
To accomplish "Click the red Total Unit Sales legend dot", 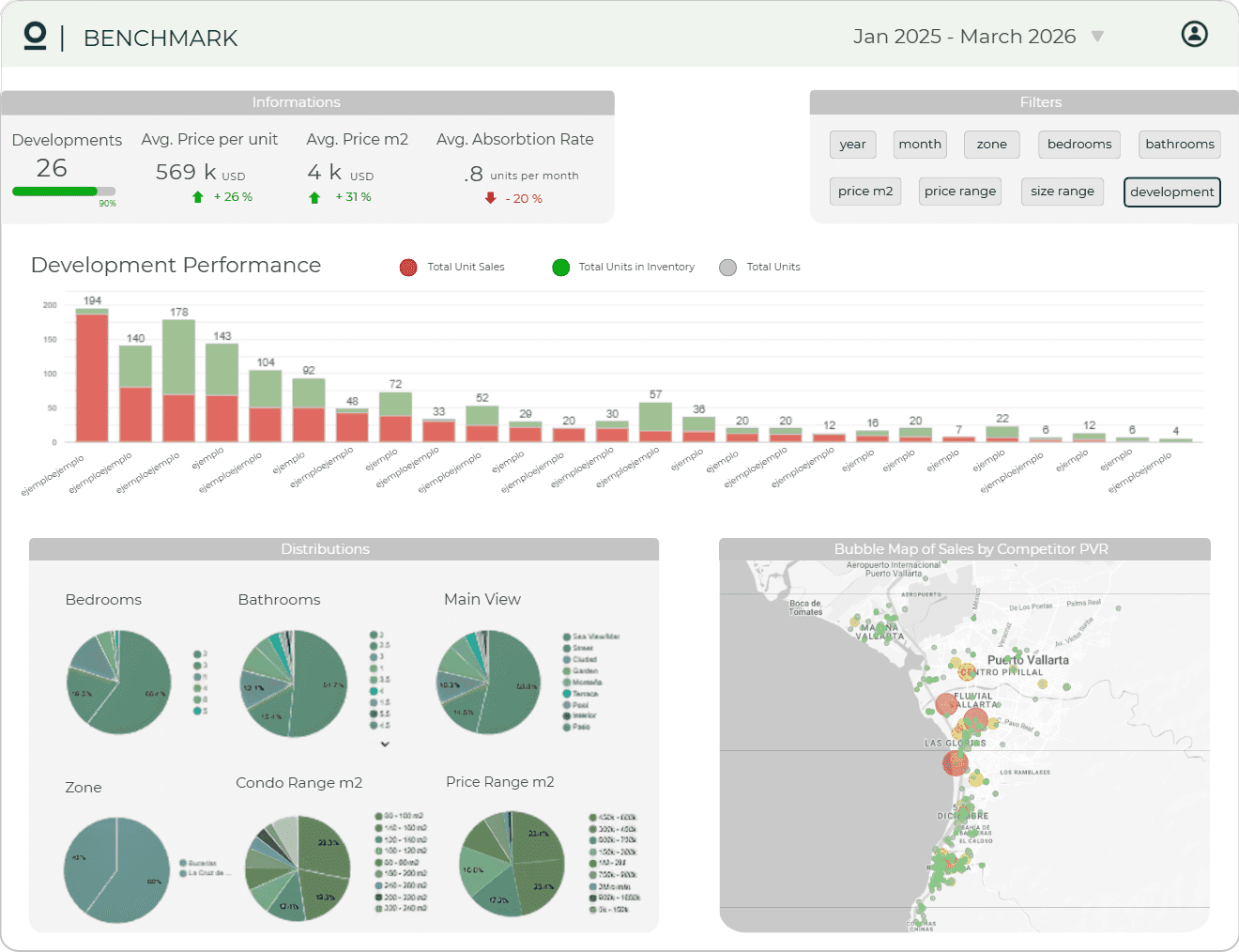I will click(408, 268).
